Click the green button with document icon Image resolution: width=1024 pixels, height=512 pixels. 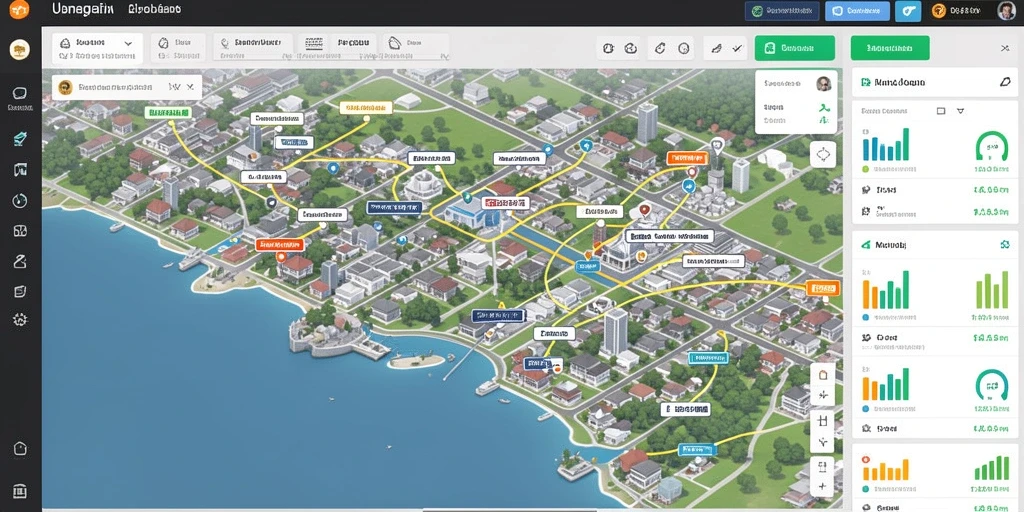tap(795, 48)
